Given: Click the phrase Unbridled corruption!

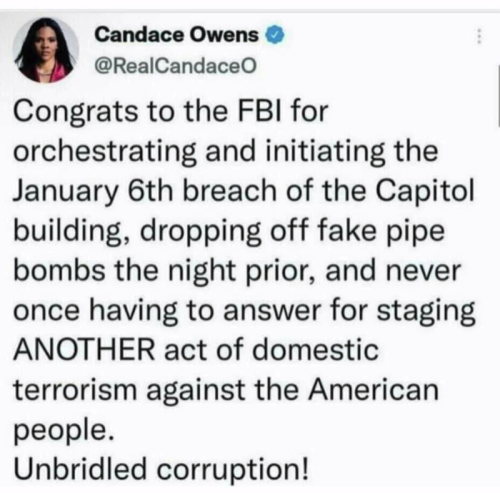Looking at the screenshot, I should (161, 468).
